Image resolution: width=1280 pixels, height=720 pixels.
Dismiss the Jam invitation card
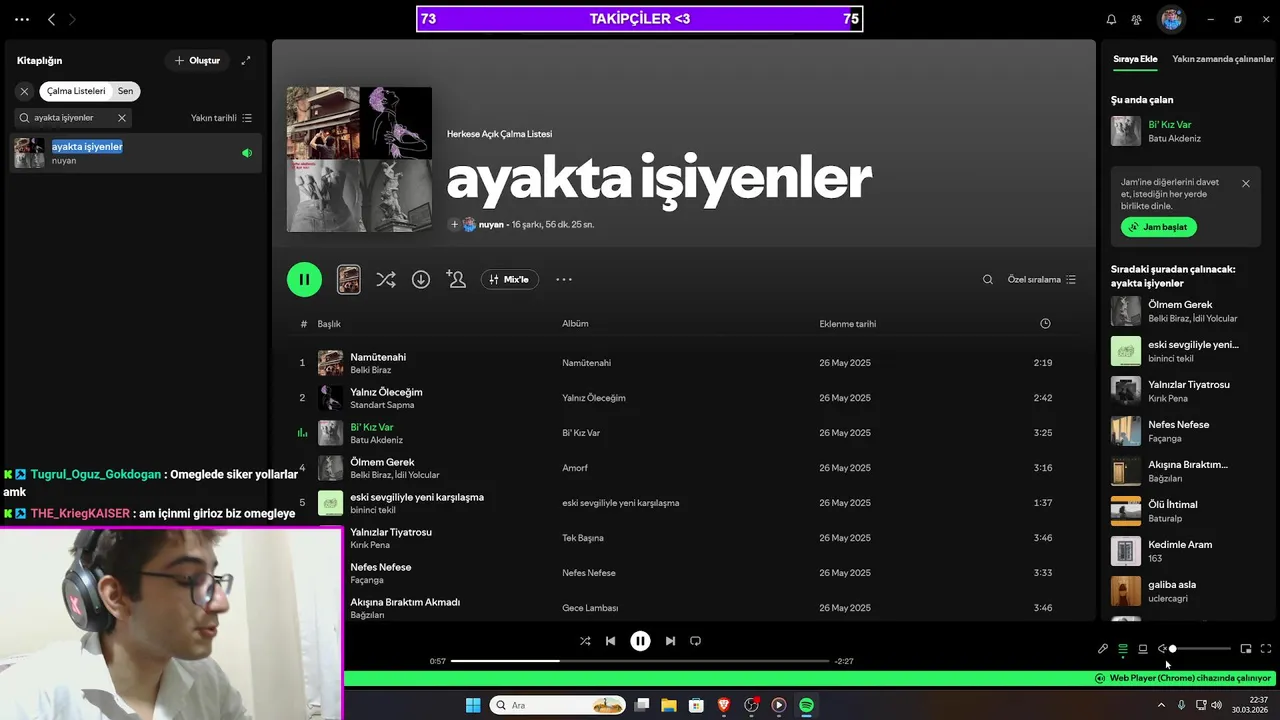point(1246,184)
